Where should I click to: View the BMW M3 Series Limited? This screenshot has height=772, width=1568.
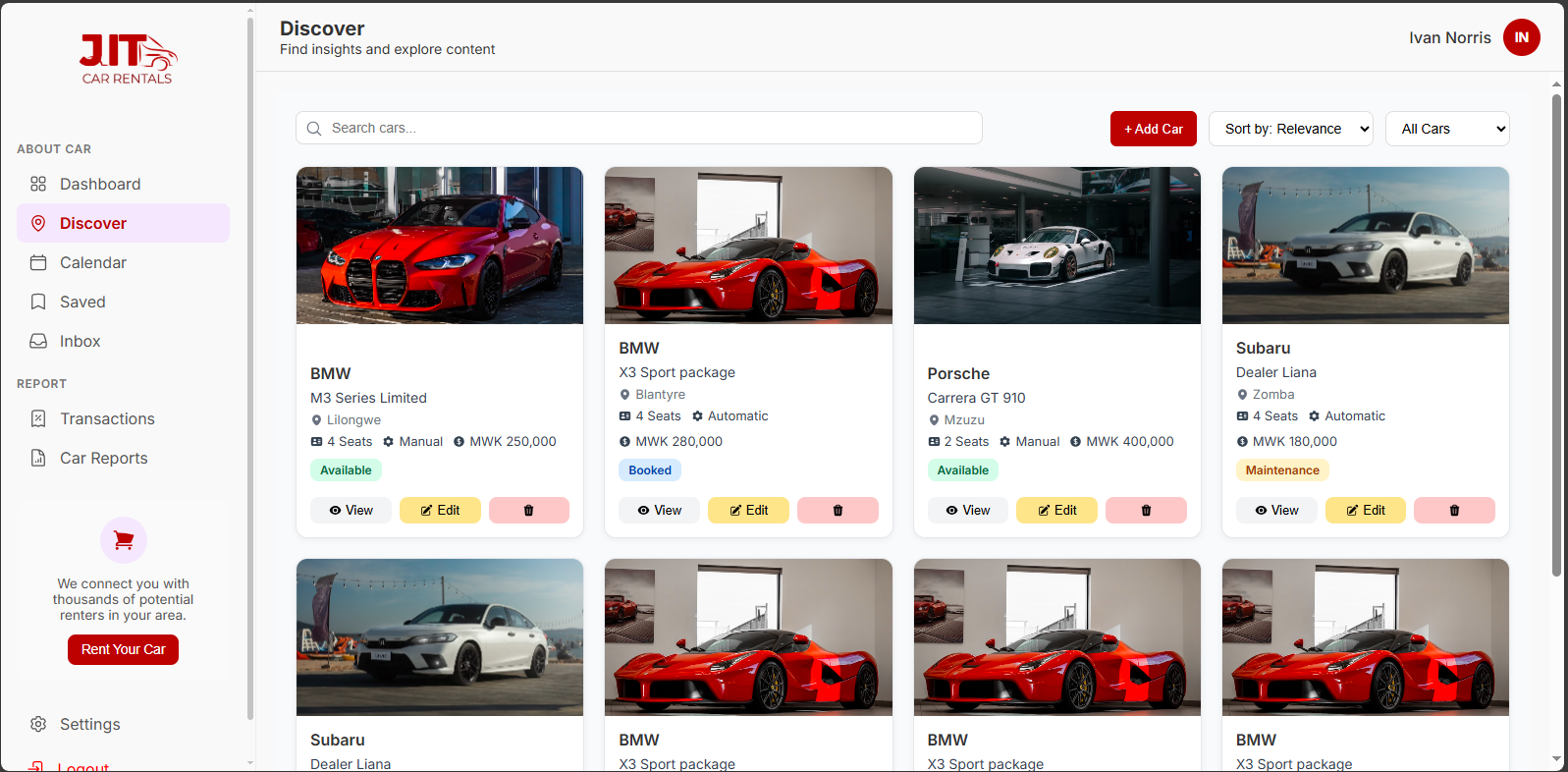click(x=351, y=511)
